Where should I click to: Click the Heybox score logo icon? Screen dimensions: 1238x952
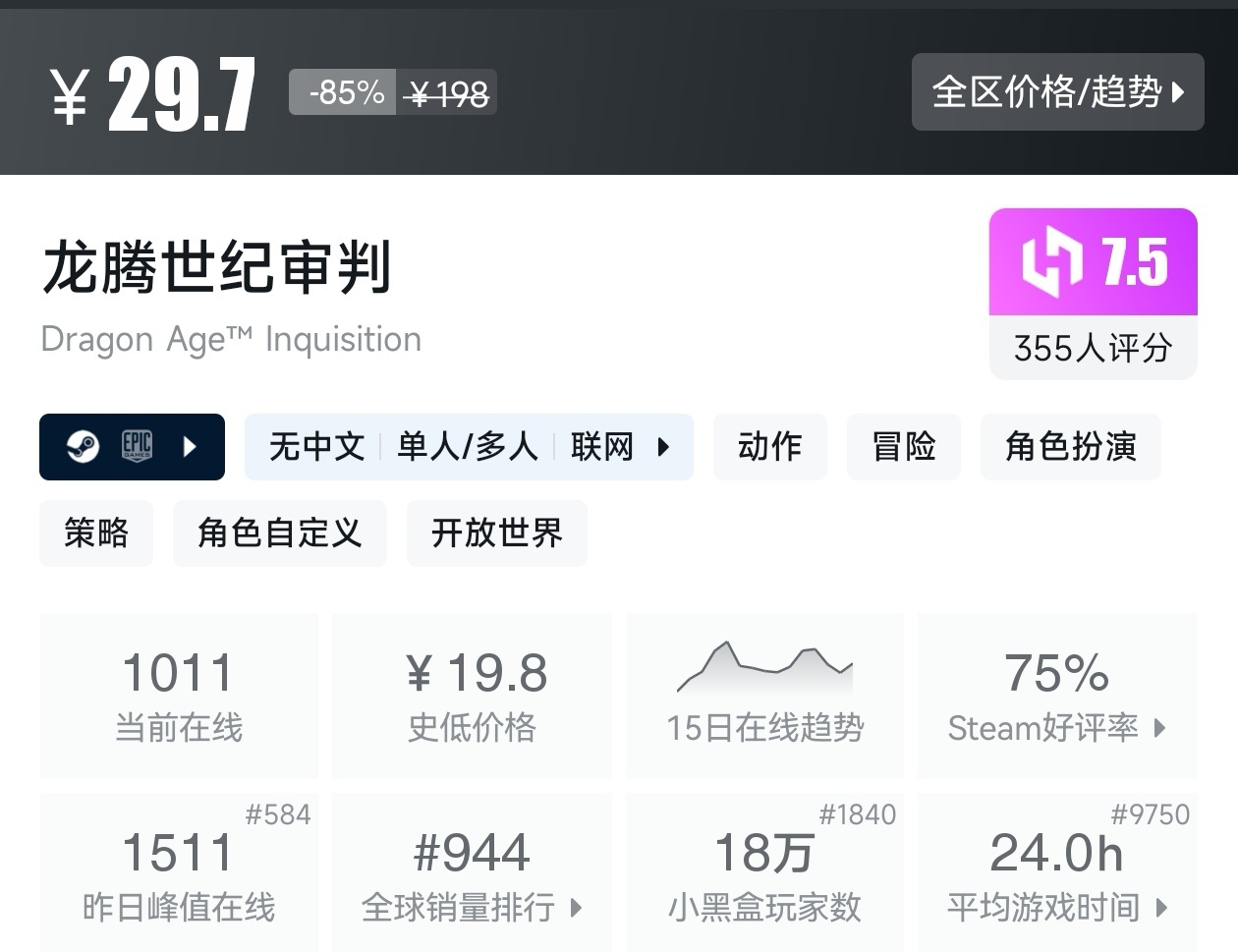pyautogui.click(x=1051, y=262)
